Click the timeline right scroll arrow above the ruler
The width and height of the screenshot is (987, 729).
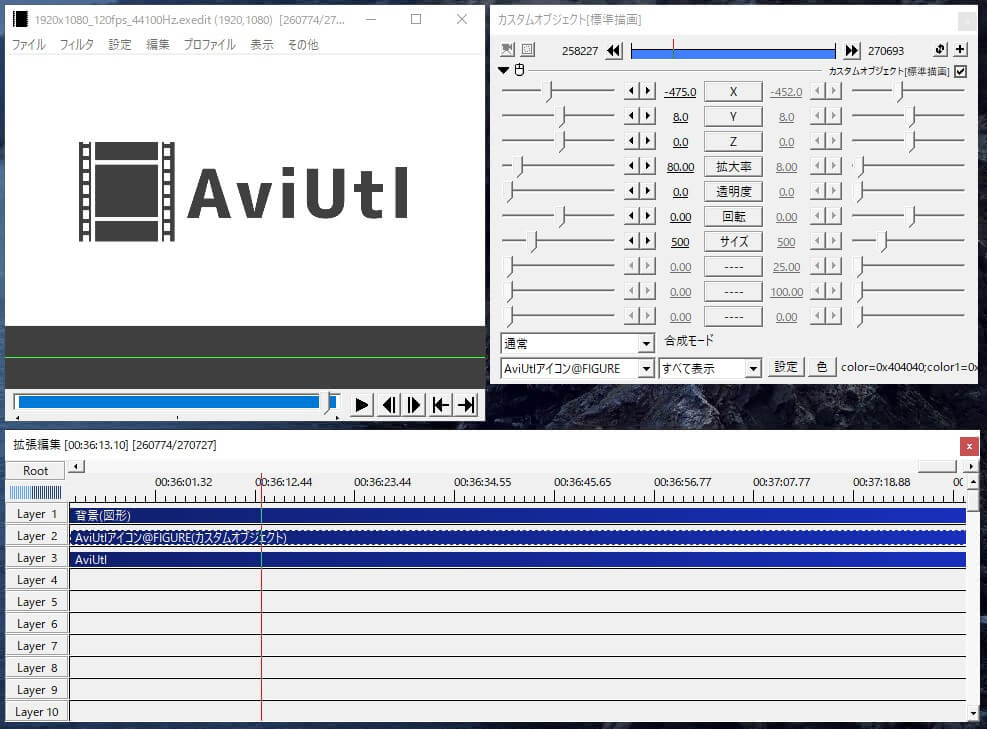971,466
